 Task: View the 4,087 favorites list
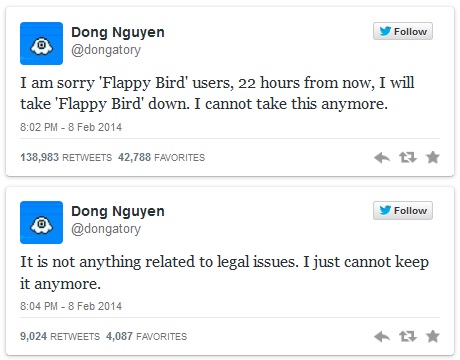coord(146,336)
